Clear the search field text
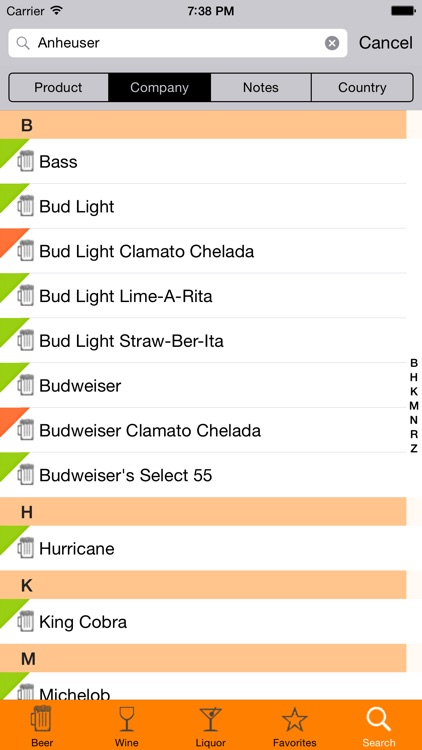Viewport: 422px width, 750px height. (x=332, y=43)
